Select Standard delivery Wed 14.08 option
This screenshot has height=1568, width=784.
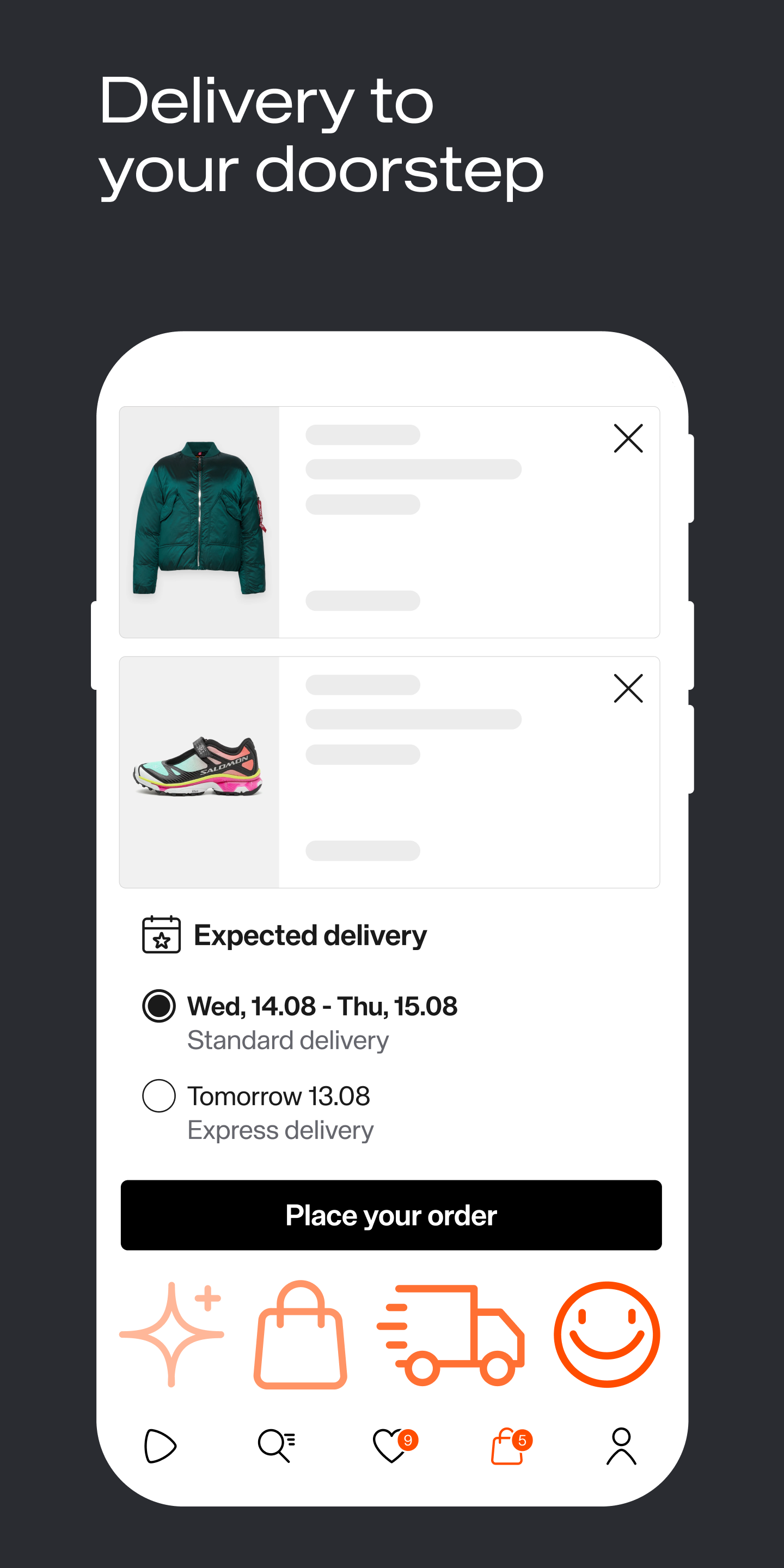(159, 1006)
